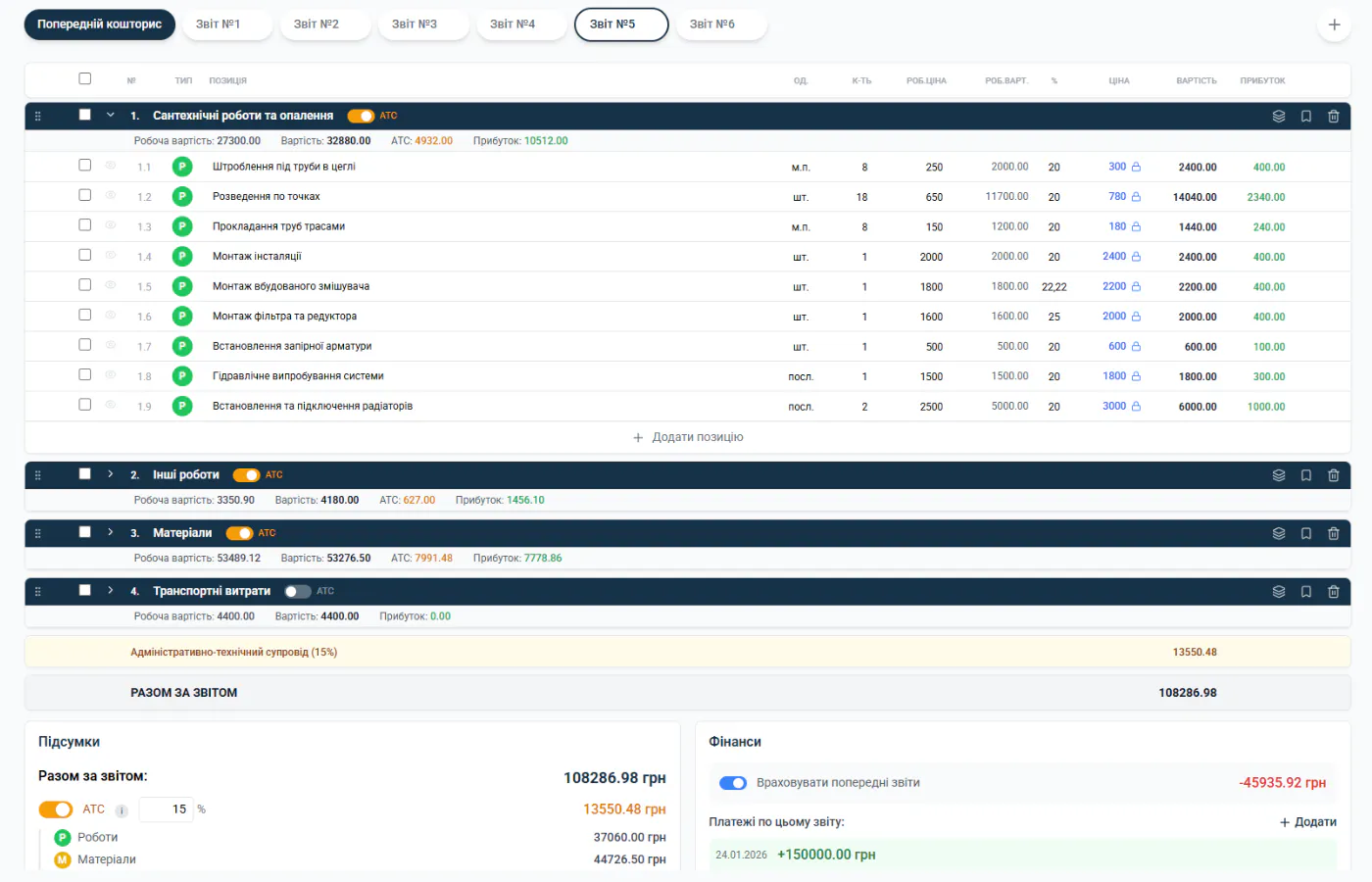The image size is (1372, 882).
Task: Delete the "Інші роботи" section via trash icon
Action: click(x=1334, y=475)
